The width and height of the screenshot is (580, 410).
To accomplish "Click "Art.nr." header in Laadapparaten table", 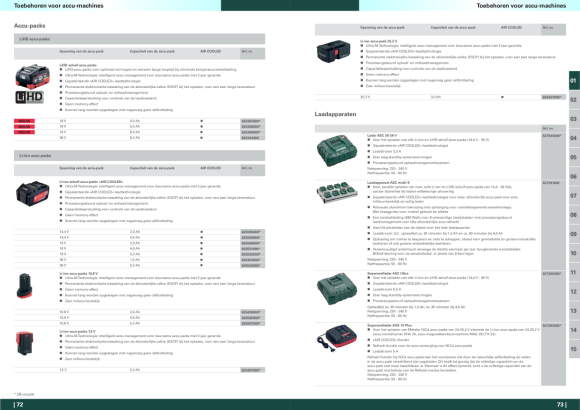I will click(548, 128).
